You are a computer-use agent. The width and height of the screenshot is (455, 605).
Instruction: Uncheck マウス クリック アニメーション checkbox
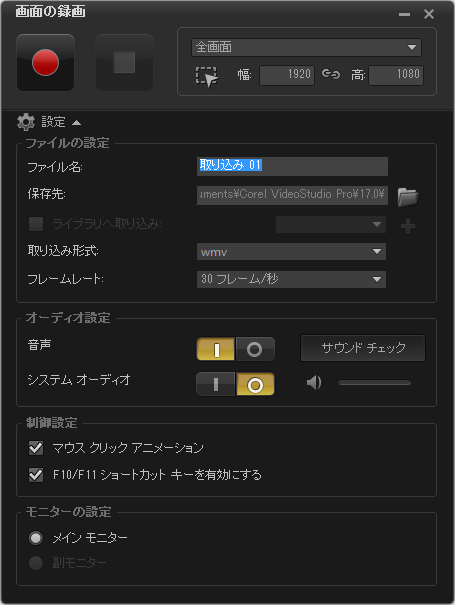pyautogui.click(x=36, y=448)
